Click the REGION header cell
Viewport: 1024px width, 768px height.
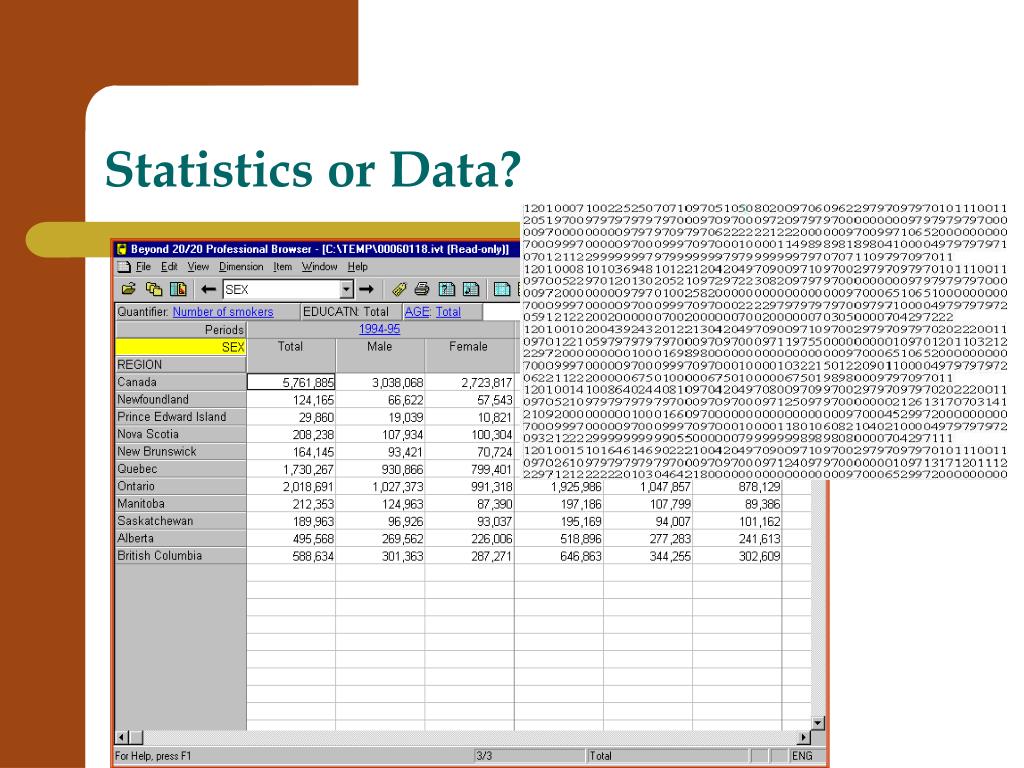181,364
